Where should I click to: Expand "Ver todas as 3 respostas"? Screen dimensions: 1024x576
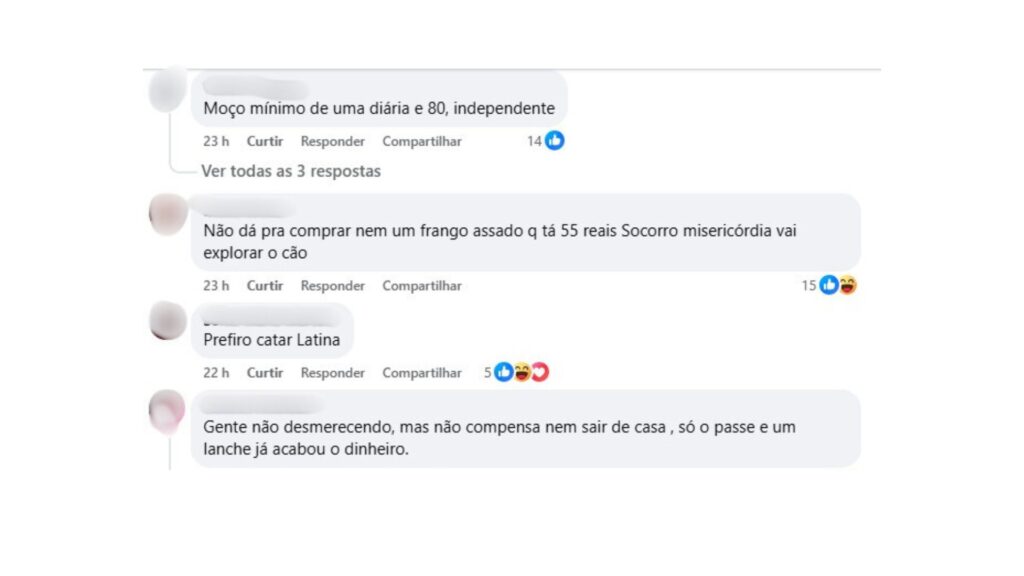(x=291, y=171)
